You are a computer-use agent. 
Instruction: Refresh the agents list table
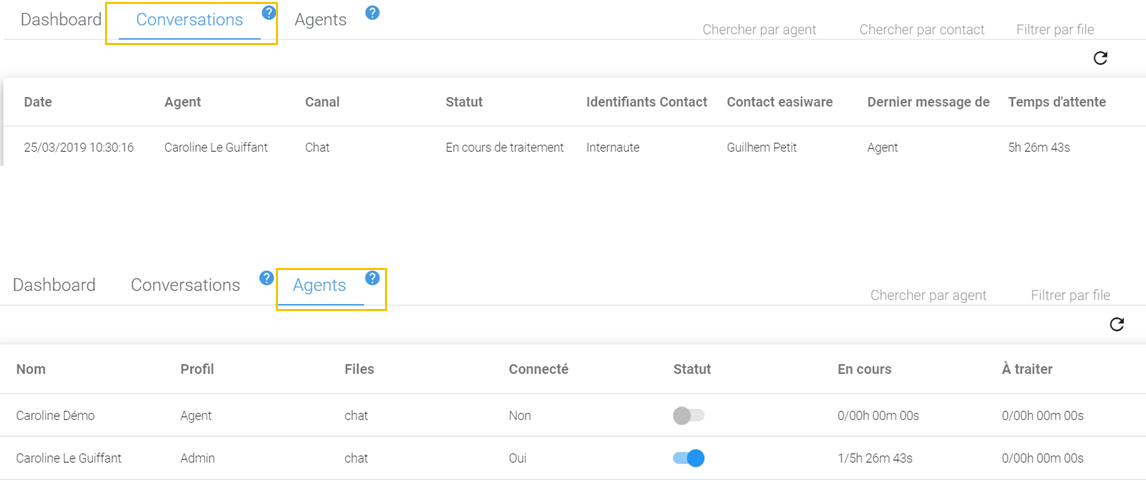1116,324
